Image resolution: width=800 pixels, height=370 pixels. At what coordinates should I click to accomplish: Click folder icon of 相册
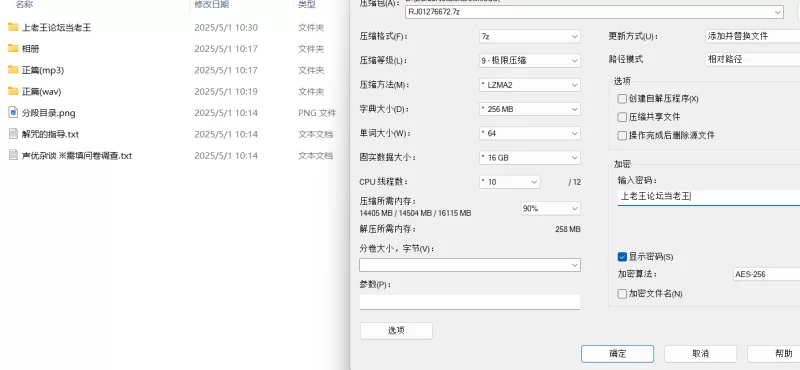[x=13, y=48]
